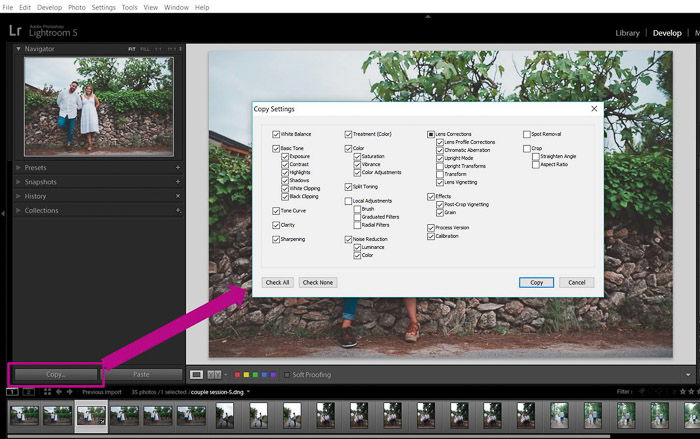Click the Collections plus icon
This screenshot has height=439, width=700.
[178, 211]
